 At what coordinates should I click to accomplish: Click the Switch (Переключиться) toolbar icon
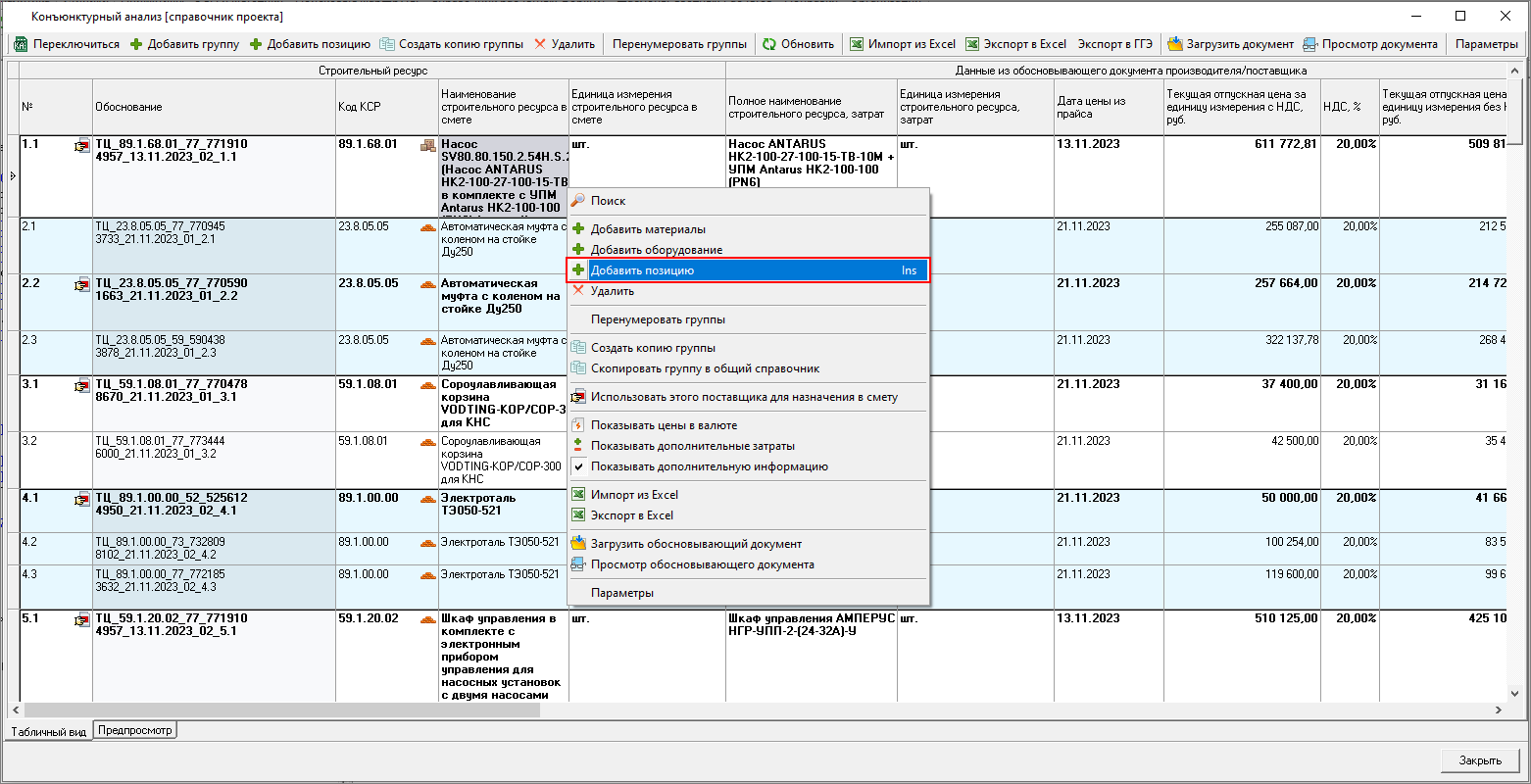click(21, 44)
